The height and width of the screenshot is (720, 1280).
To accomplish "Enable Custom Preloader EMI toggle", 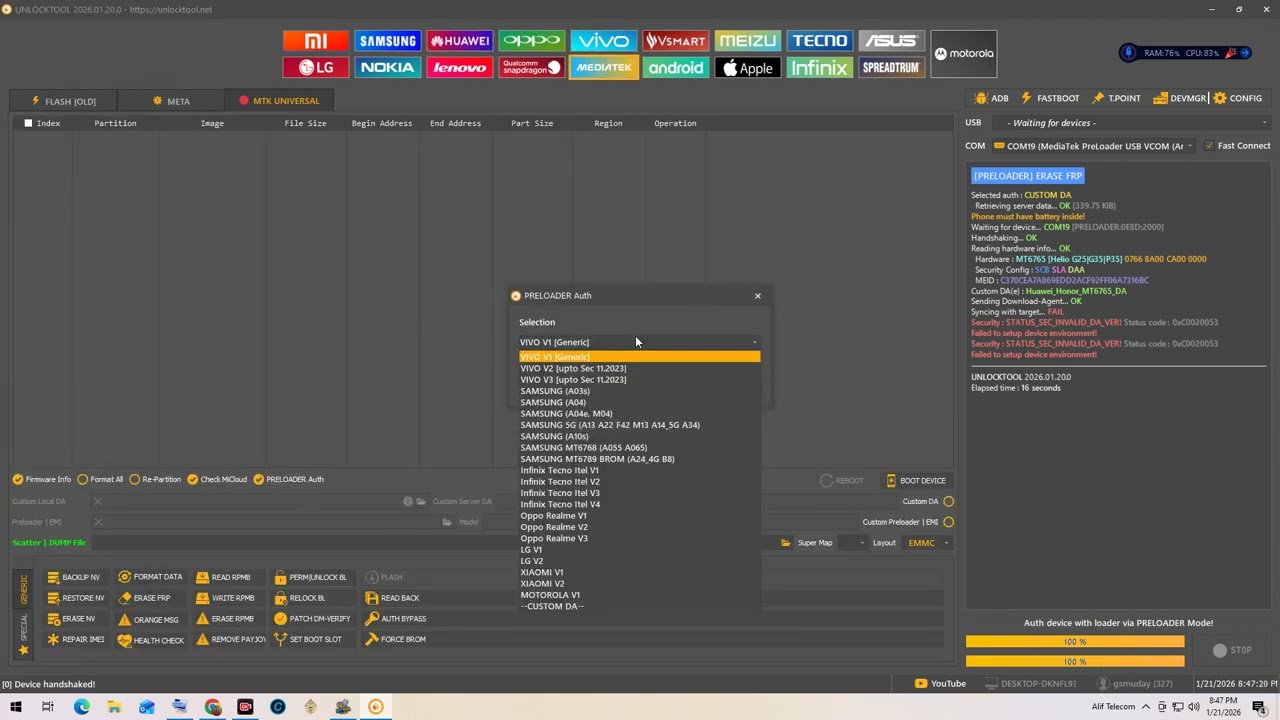I will coord(948,522).
